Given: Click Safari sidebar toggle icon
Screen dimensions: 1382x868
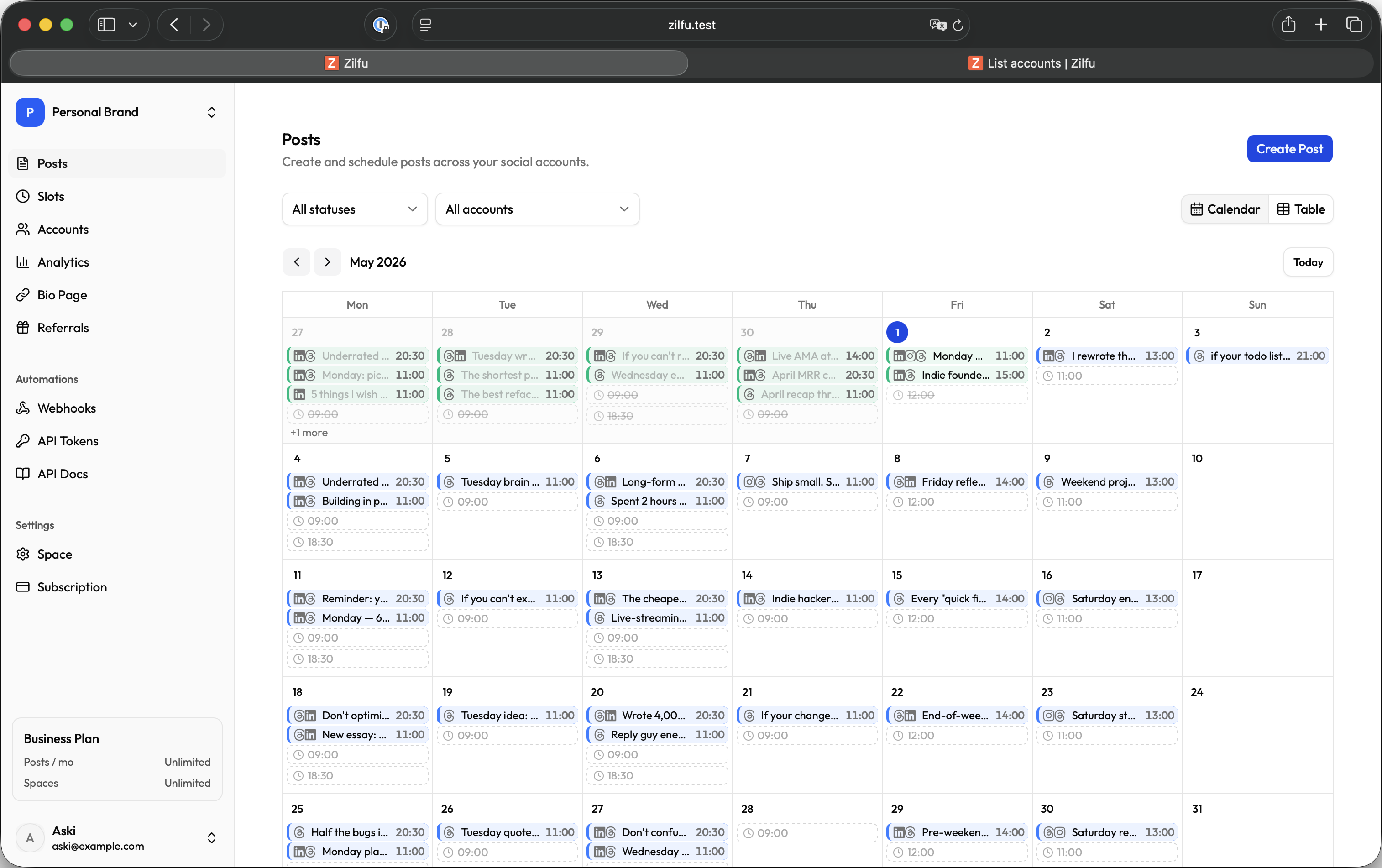Looking at the screenshot, I should pyautogui.click(x=106, y=25).
